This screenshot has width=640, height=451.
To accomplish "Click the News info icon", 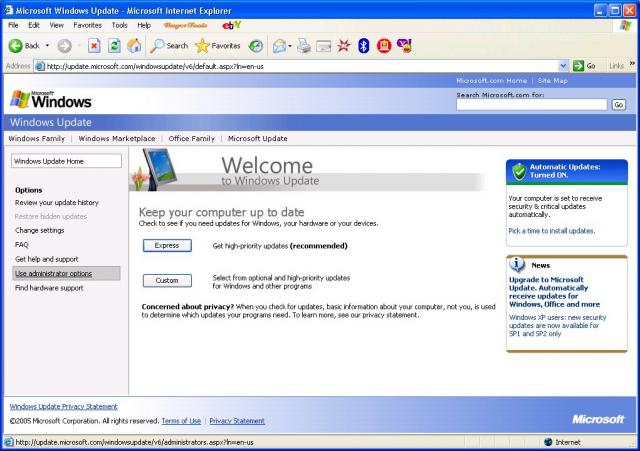I will click(517, 265).
